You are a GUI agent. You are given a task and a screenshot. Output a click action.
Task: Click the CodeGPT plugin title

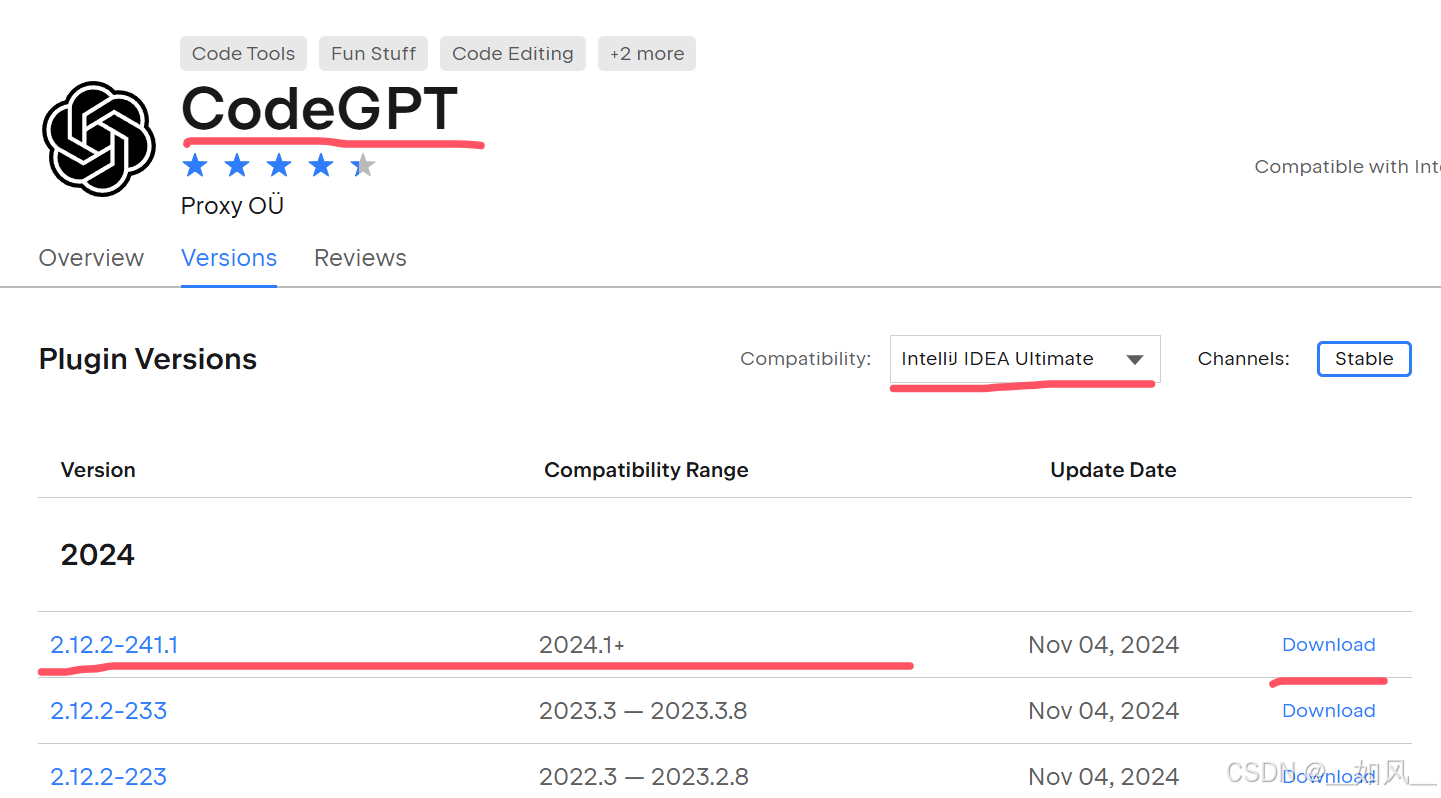point(319,108)
